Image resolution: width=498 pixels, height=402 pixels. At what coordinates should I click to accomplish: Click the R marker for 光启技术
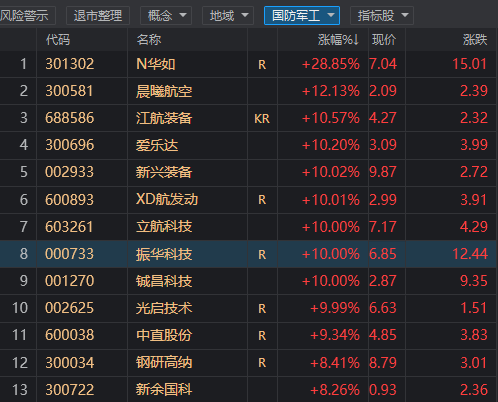262,309
